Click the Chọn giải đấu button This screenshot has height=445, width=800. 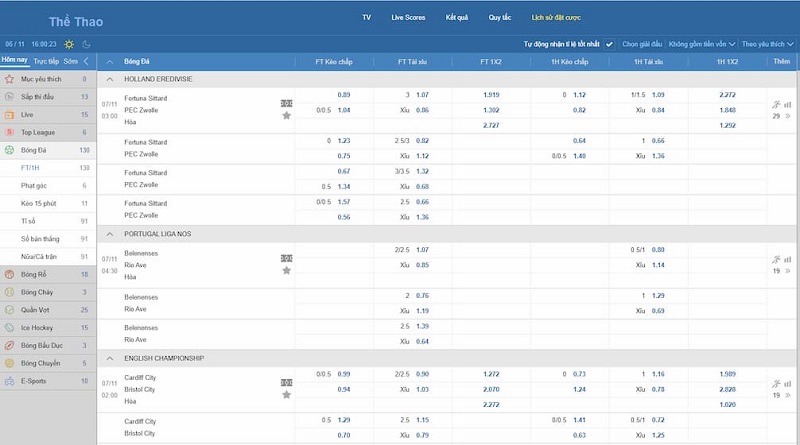click(643, 44)
